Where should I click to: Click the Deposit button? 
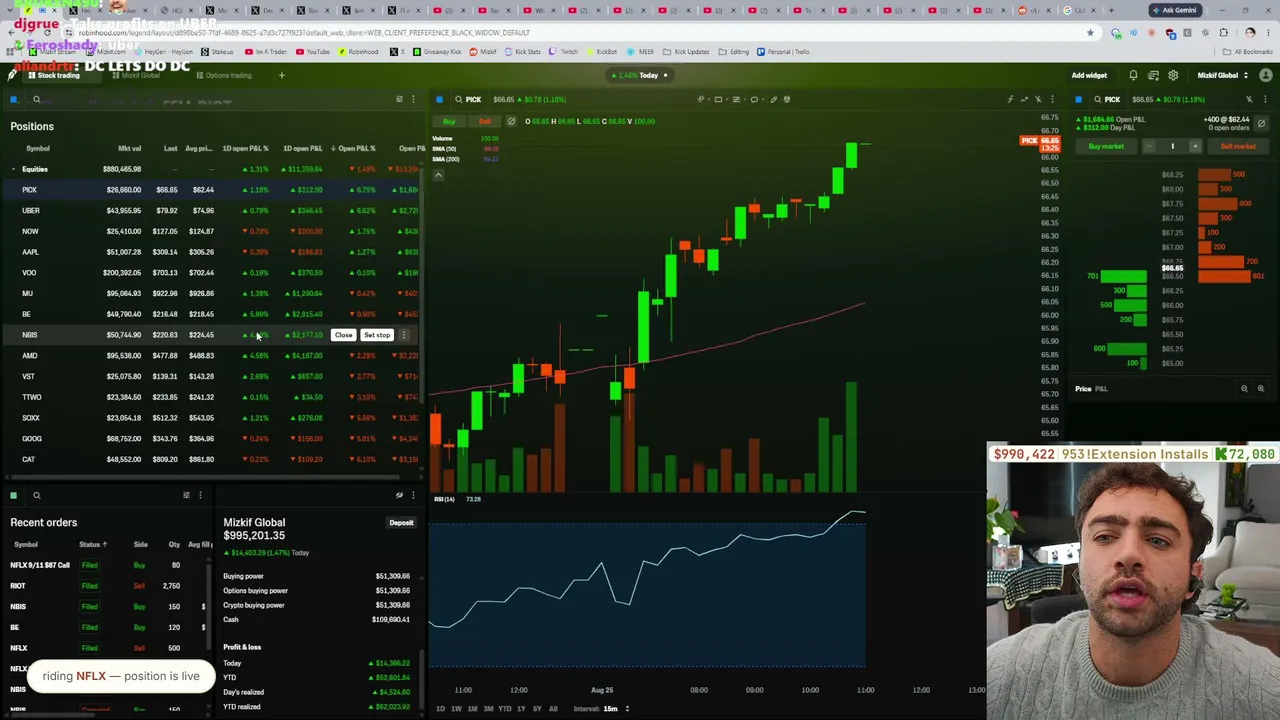[401, 523]
